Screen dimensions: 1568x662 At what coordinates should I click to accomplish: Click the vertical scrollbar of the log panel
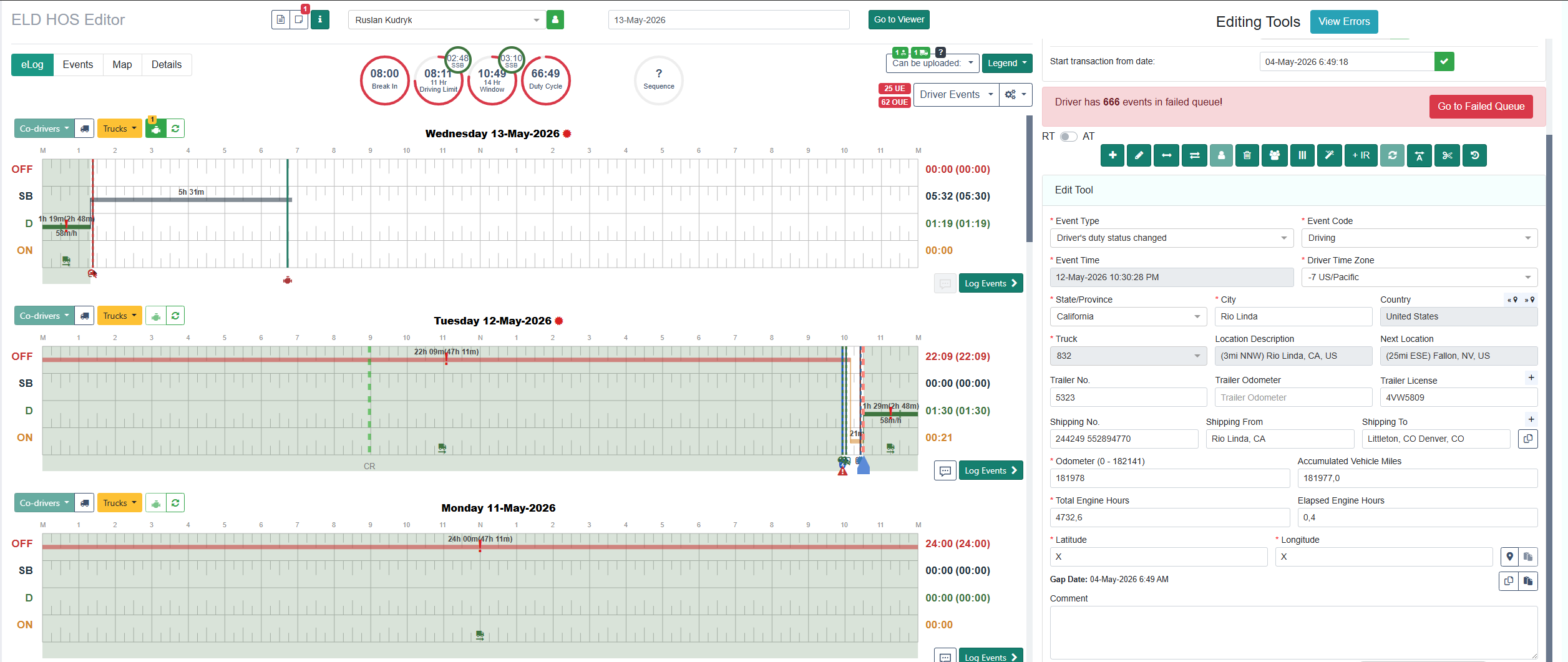pyautogui.click(x=1030, y=179)
